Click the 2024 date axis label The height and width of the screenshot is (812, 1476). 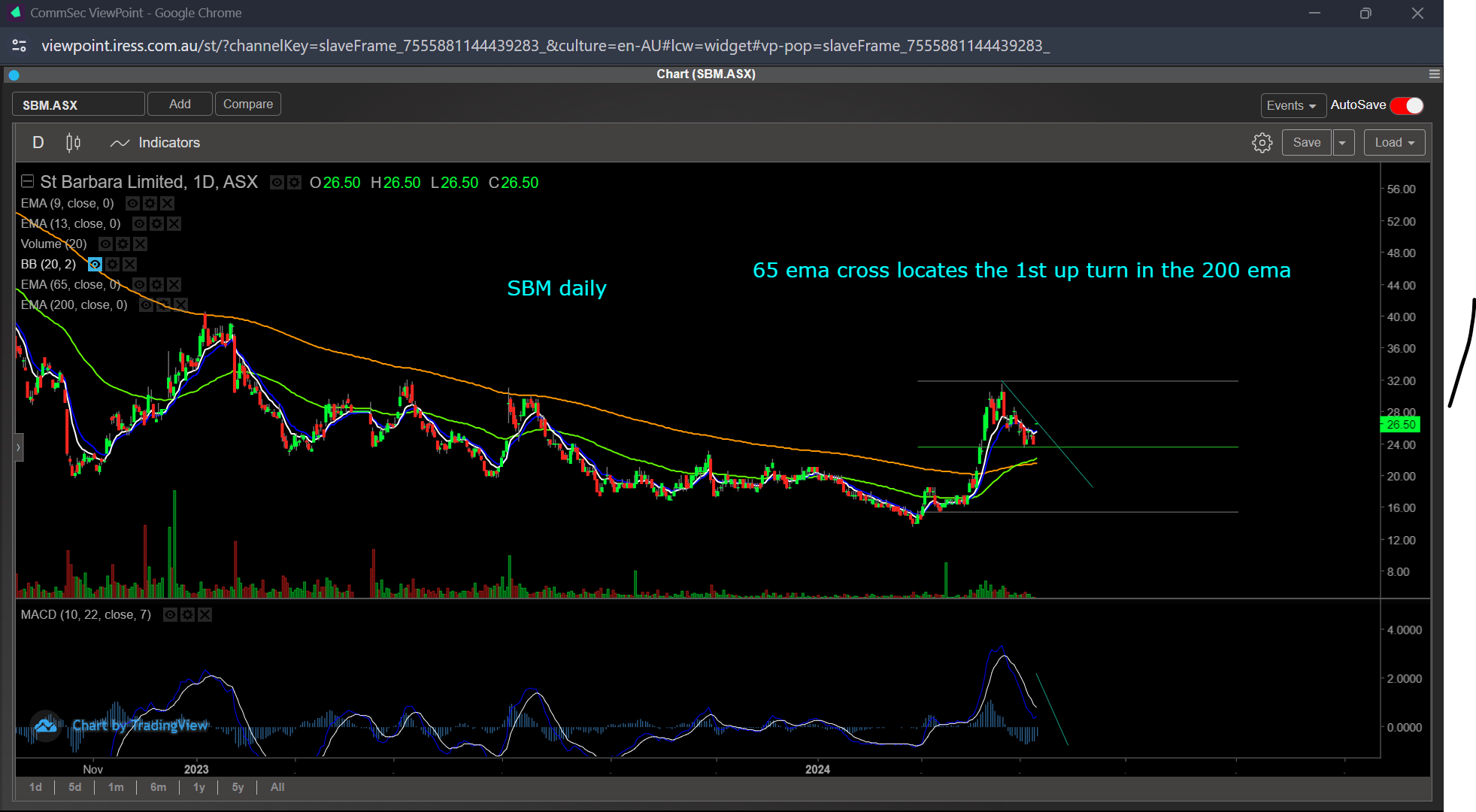coord(817,769)
